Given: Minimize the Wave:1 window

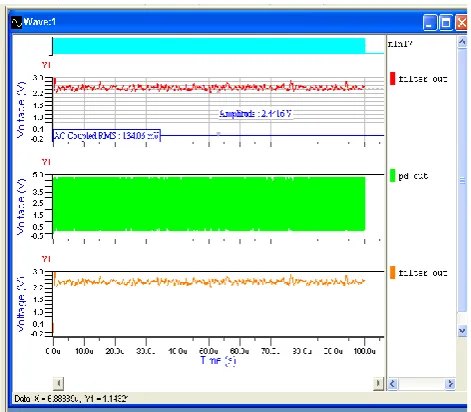Looking at the screenshot, I should click(429, 23).
